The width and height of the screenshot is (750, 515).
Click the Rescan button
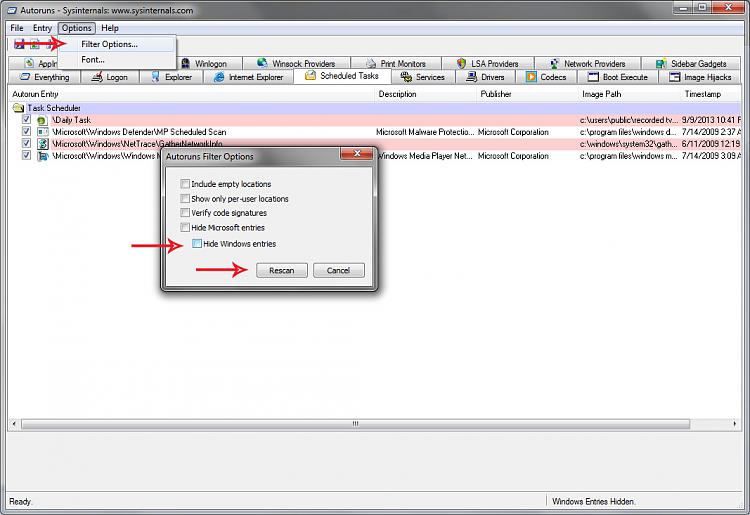click(x=282, y=271)
